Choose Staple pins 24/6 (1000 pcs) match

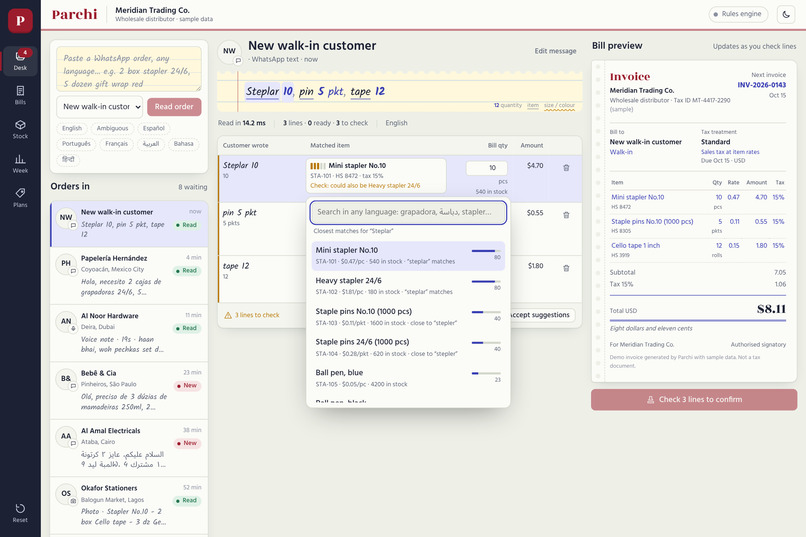pos(408,347)
